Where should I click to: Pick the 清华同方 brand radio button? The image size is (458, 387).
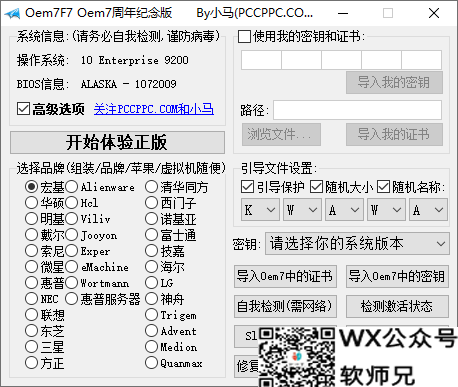tap(151, 187)
